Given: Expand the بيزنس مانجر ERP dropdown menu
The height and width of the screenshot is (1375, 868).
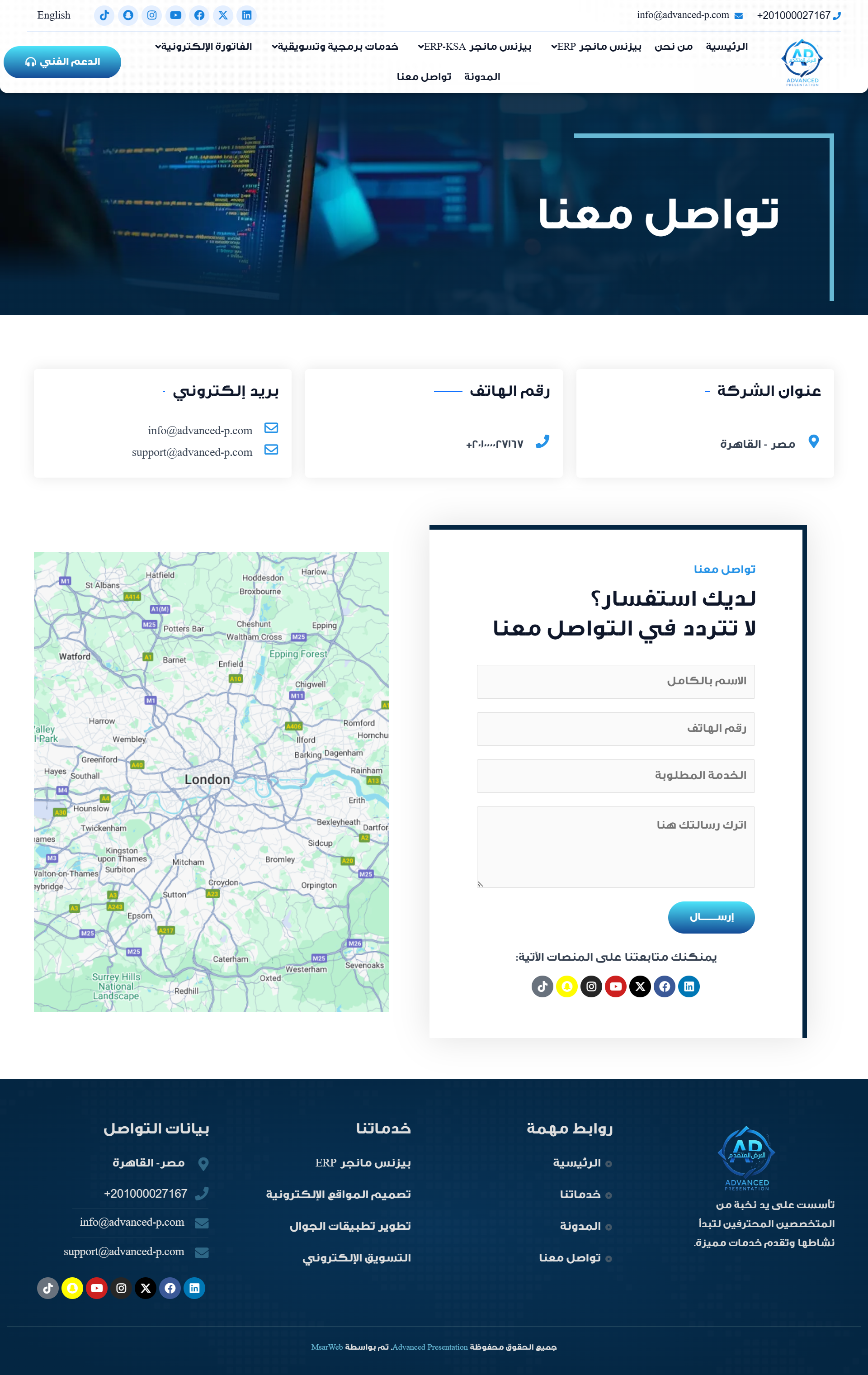Looking at the screenshot, I should (x=596, y=47).
